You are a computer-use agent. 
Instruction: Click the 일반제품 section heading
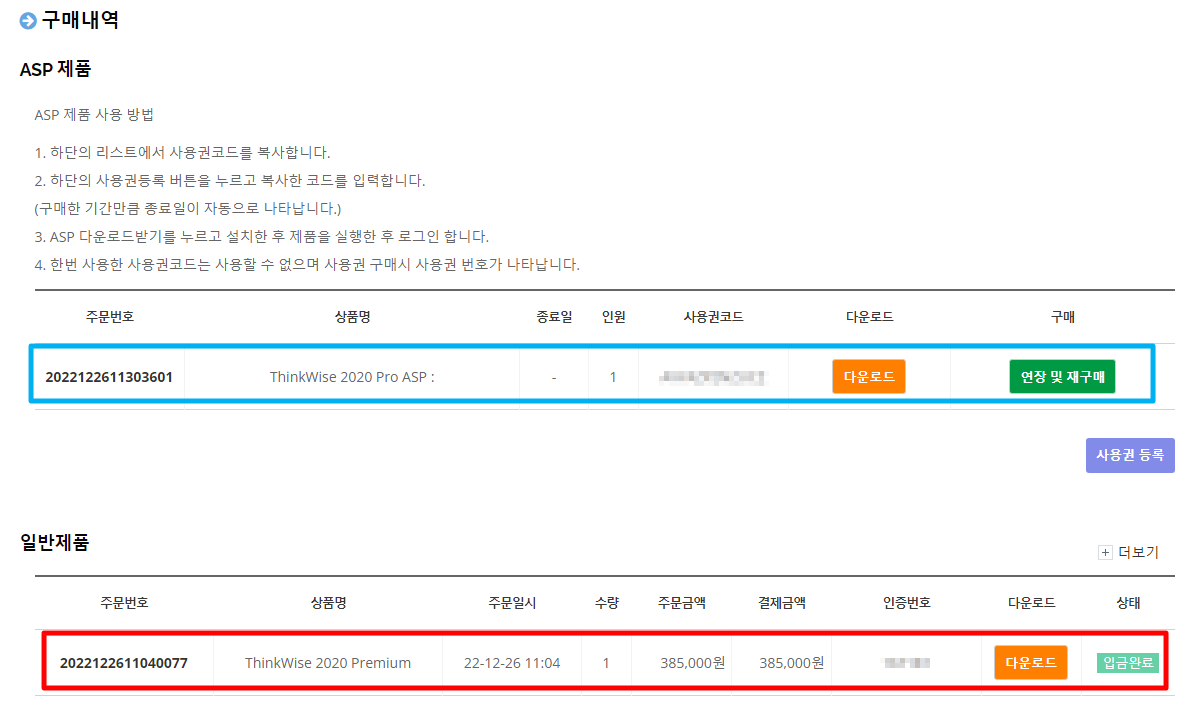tap(54, 543)
